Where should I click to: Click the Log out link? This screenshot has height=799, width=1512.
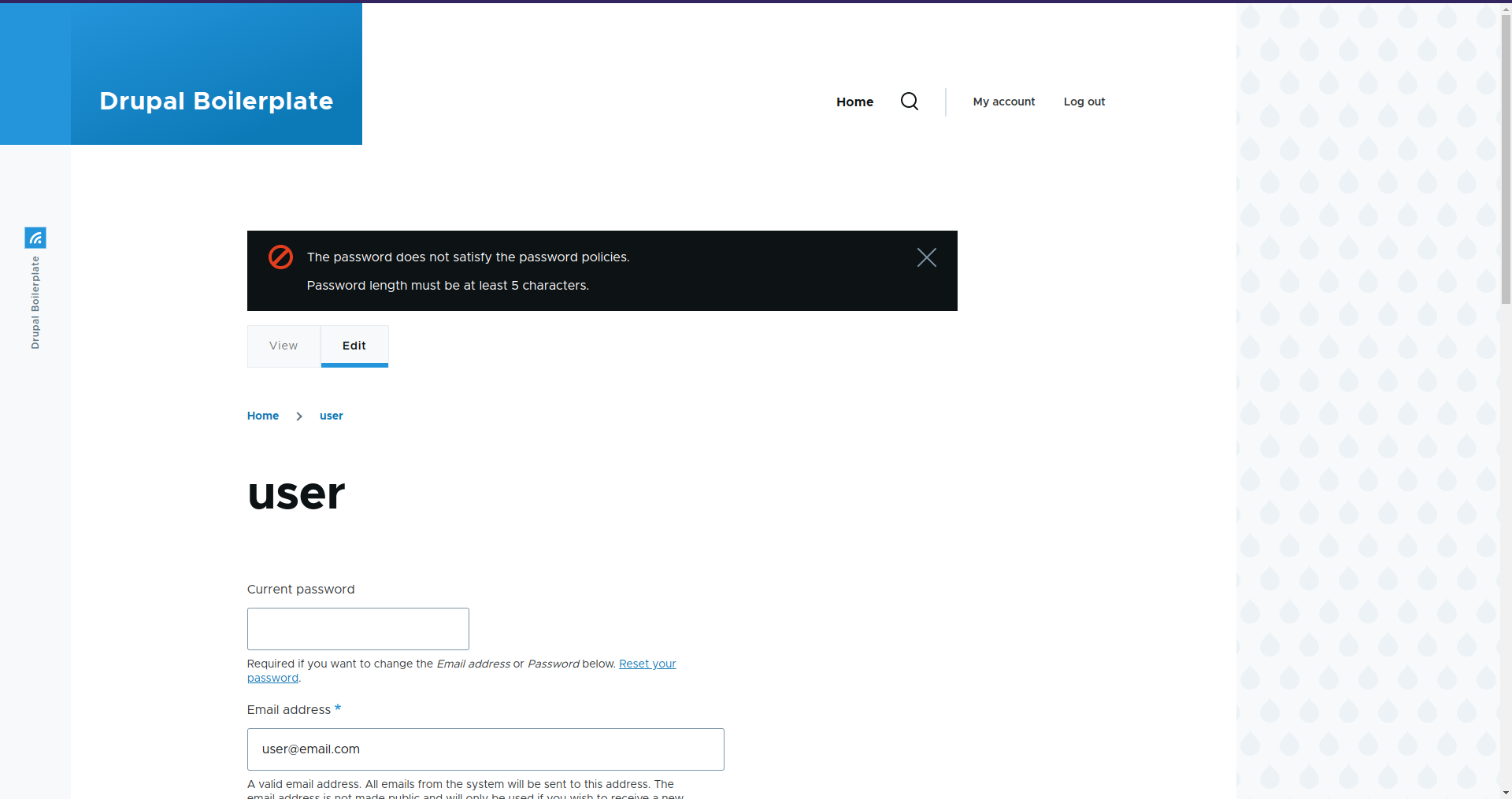1084,102
